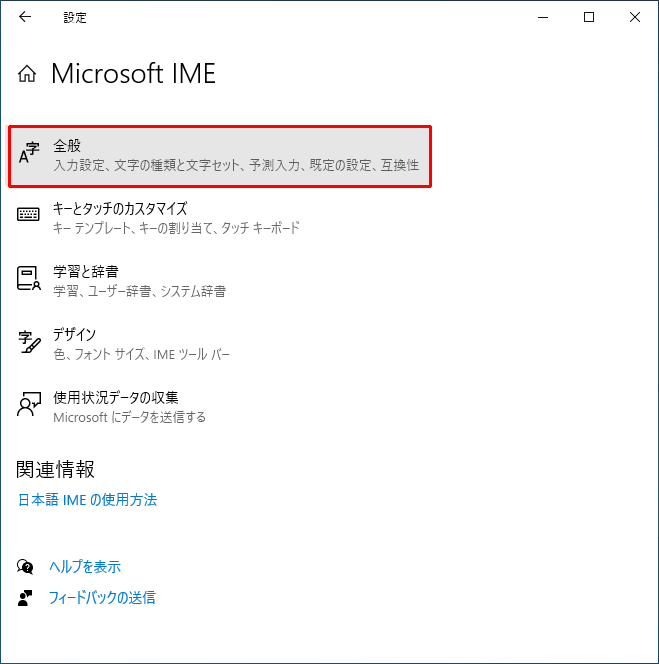Image resolution: width=659 pixels, height=664 pixels.
Task: Click the 学習、ユーザー辞書、システム辞書 description
Action: (x=139, y=291)
